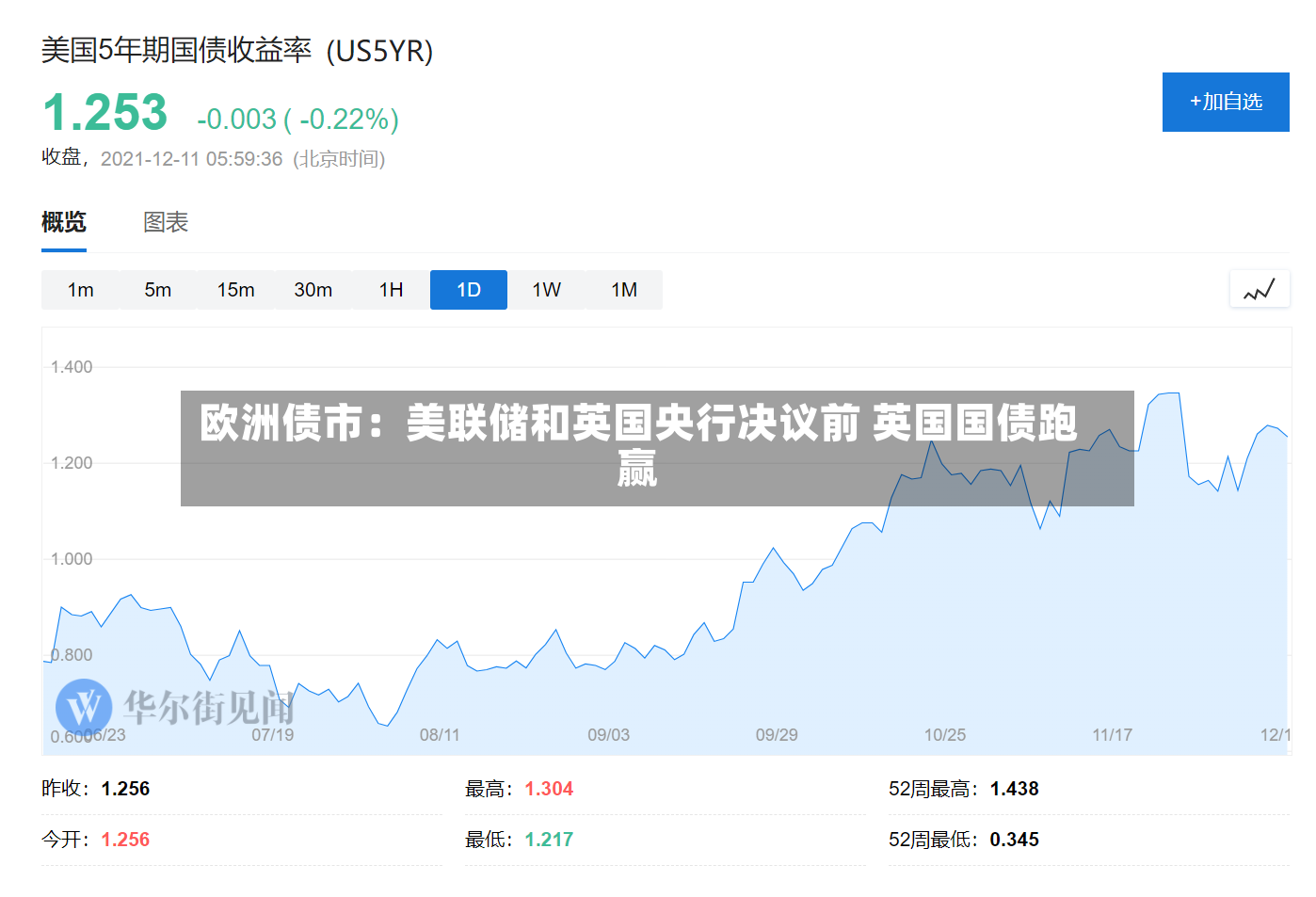This screenshot has width=1316, height=897.
Task: Click the 最低 value 1.217
Action: 549,840
